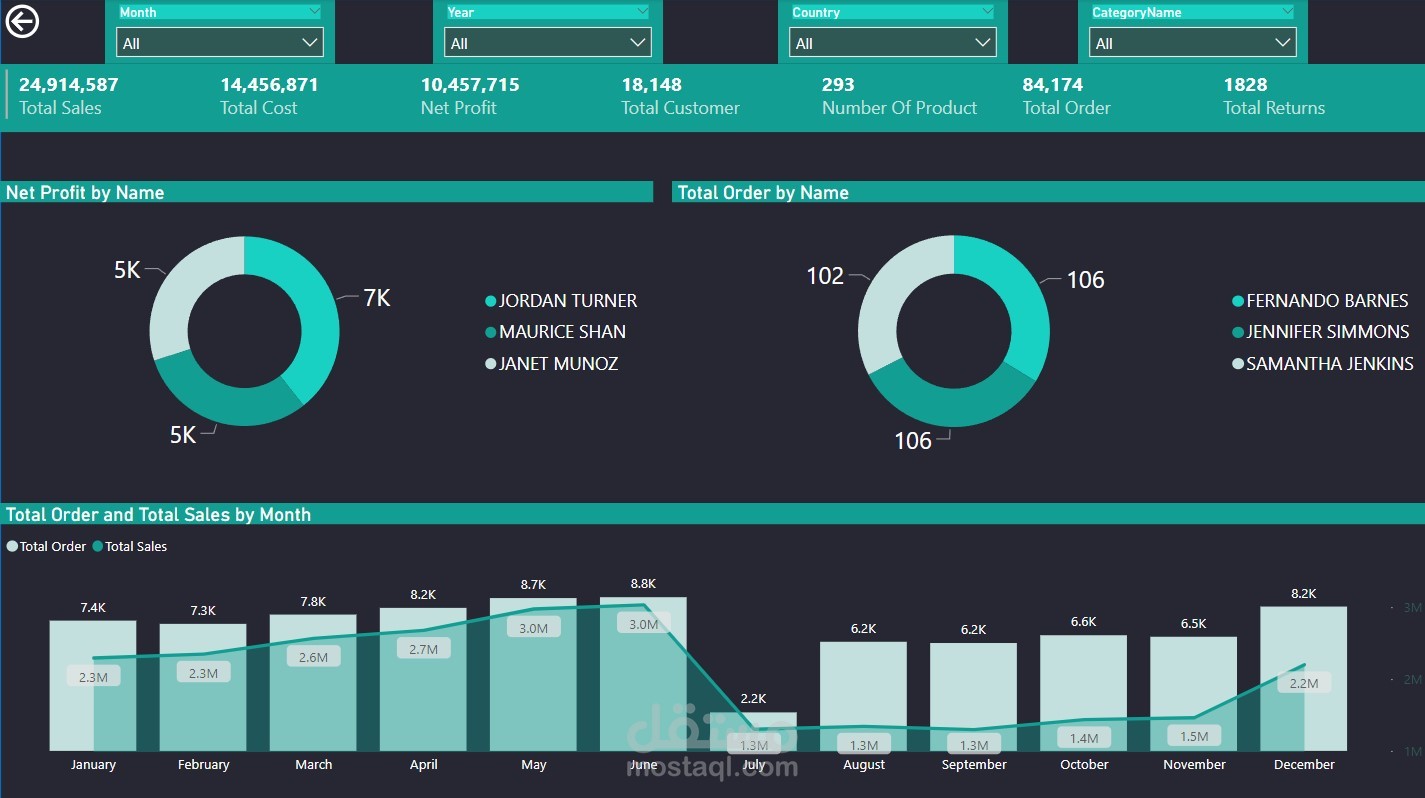Select JANET MUNOZ legend label
Viewport: 1425px width, 798px height.
558,364
